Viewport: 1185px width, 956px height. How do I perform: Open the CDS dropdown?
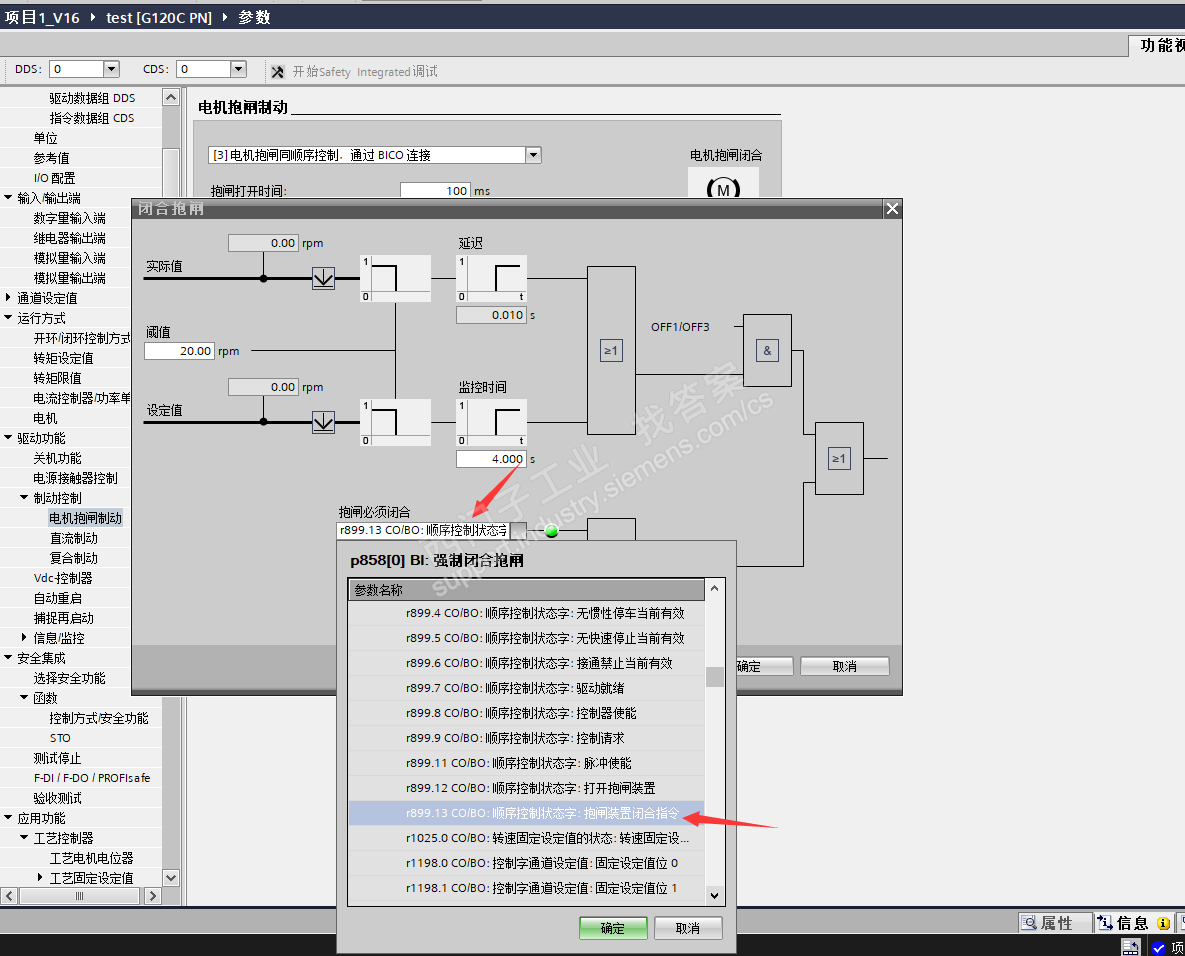coord(238,69)
